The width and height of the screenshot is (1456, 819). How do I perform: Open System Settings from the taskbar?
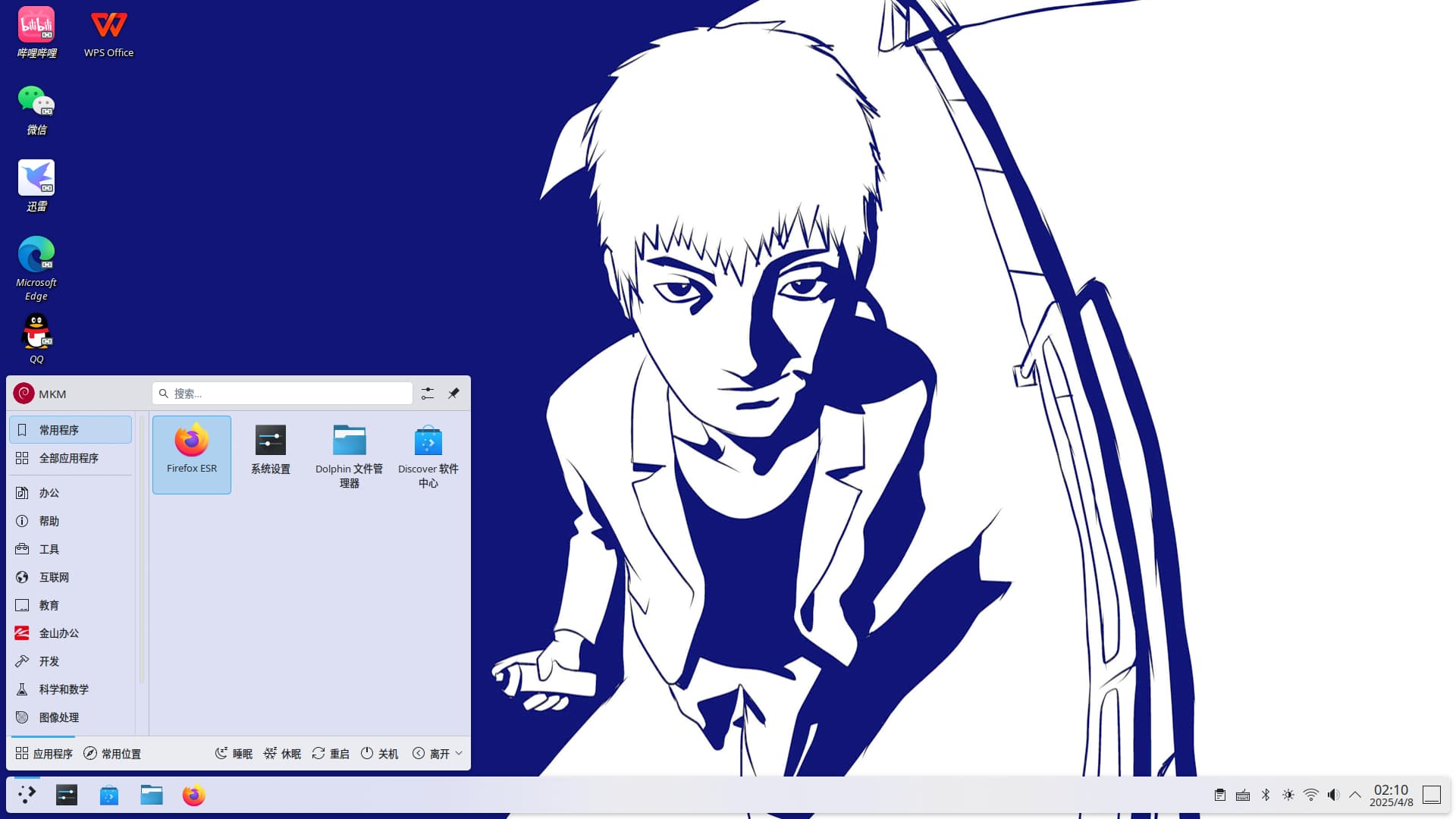(x=67, y=795)
